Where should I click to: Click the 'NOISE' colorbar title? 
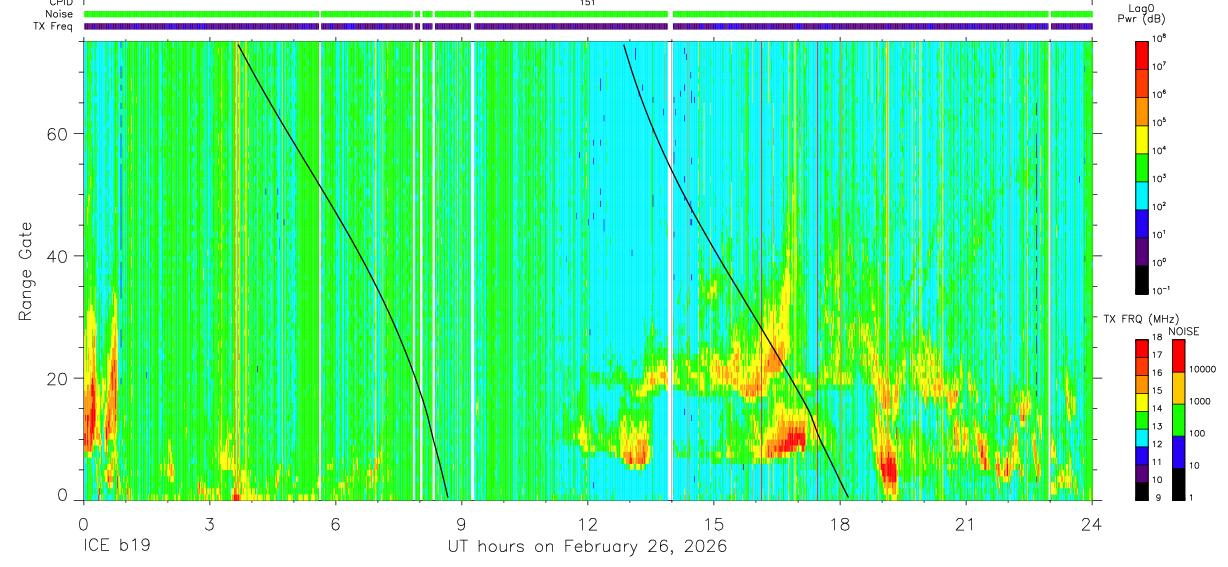[1184, 331]
